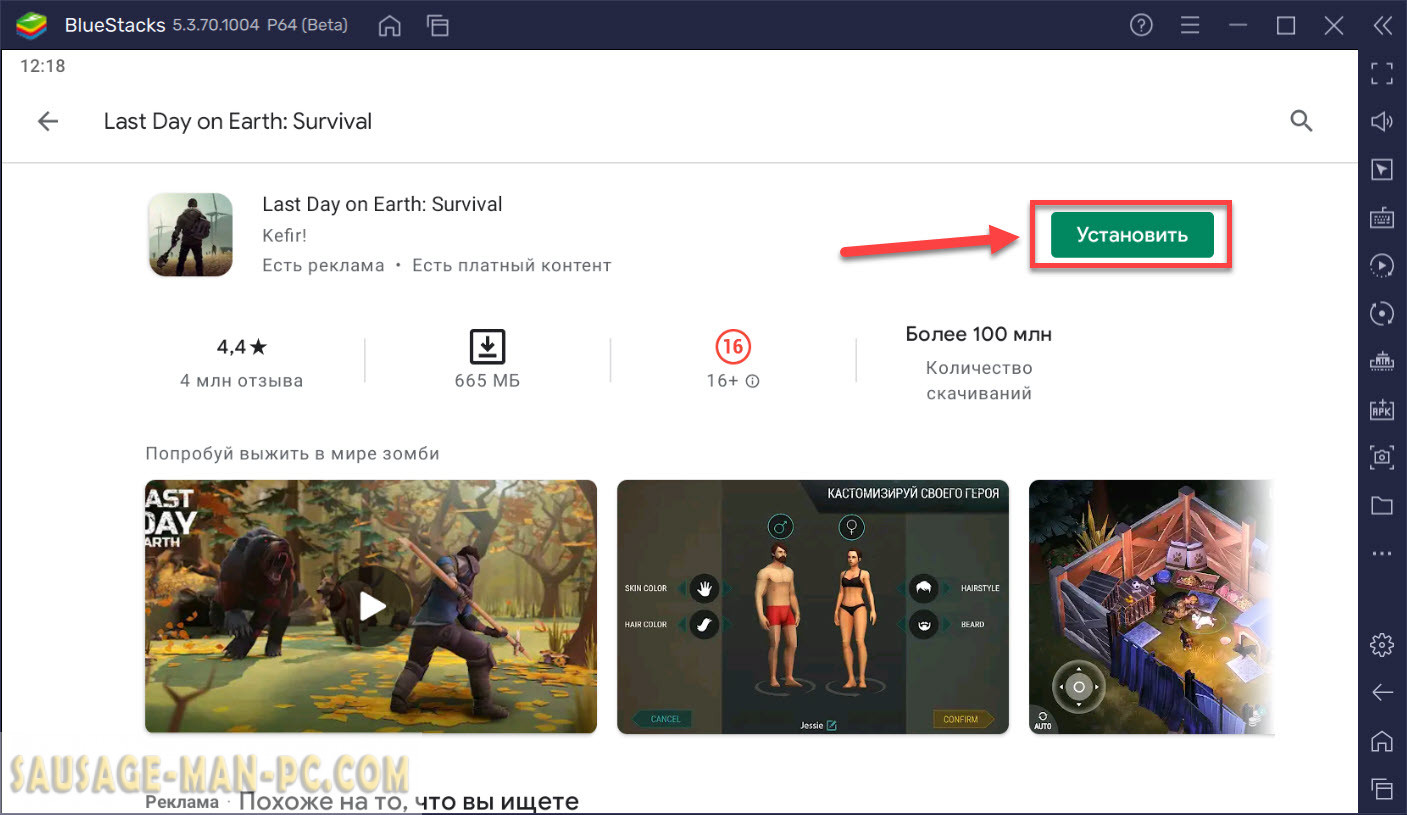Click the 'Более 100 млн' downloads text
This screenshot has width=1407, height=815.
[x=979, y=334]
